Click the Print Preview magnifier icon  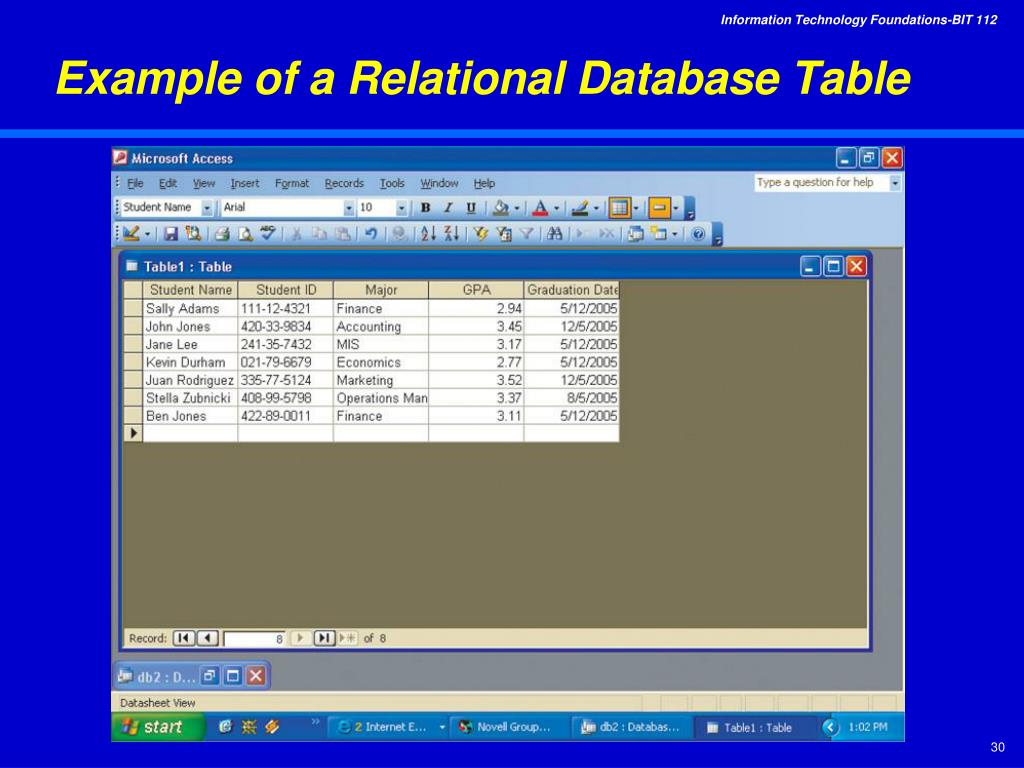tap(245, 233)
